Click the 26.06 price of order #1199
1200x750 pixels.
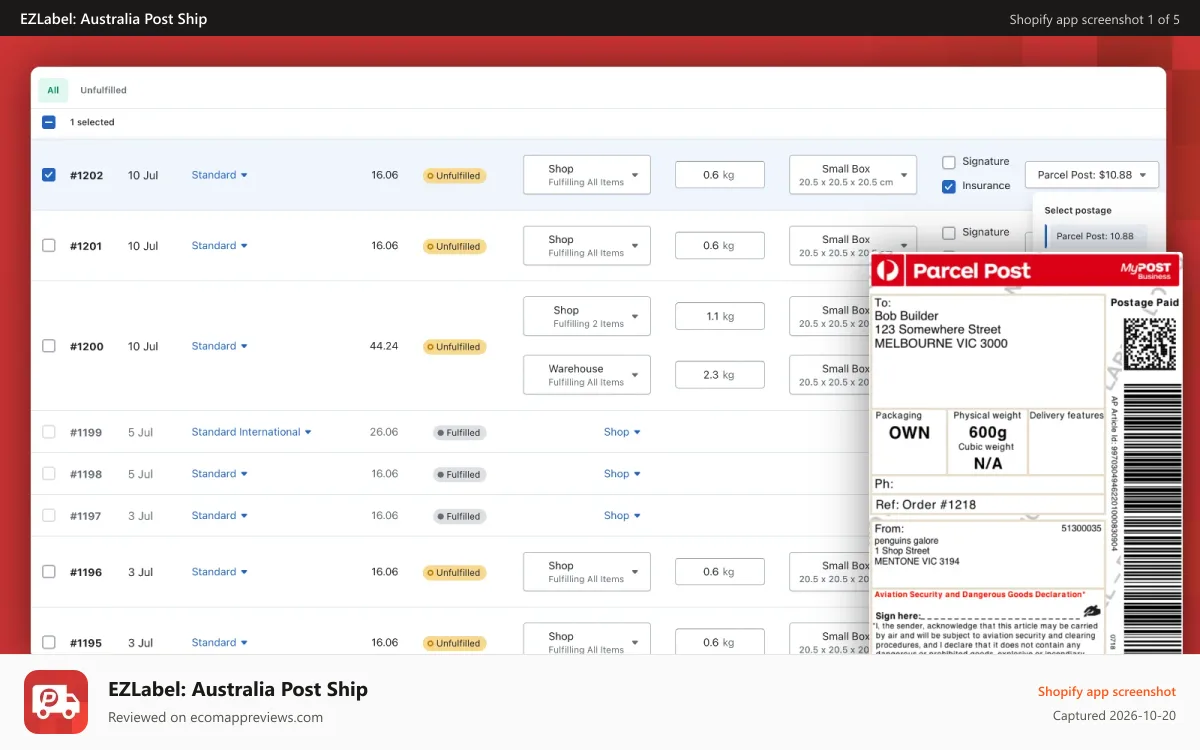pyautogui.click(x=384, y=432)
